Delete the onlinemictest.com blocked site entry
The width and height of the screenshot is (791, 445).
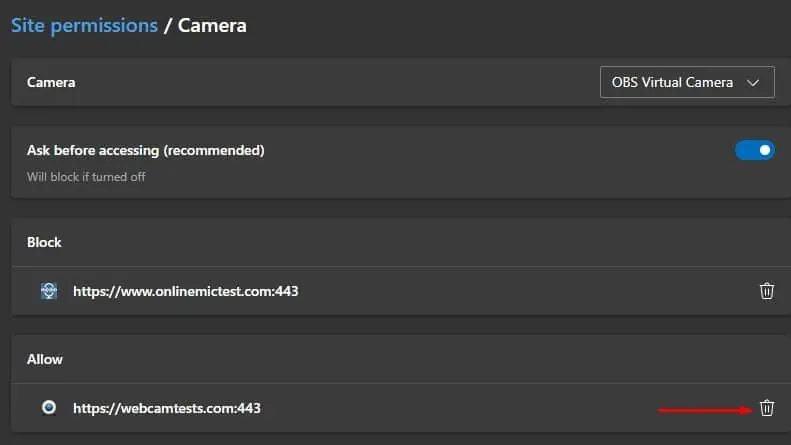(767, 291)
